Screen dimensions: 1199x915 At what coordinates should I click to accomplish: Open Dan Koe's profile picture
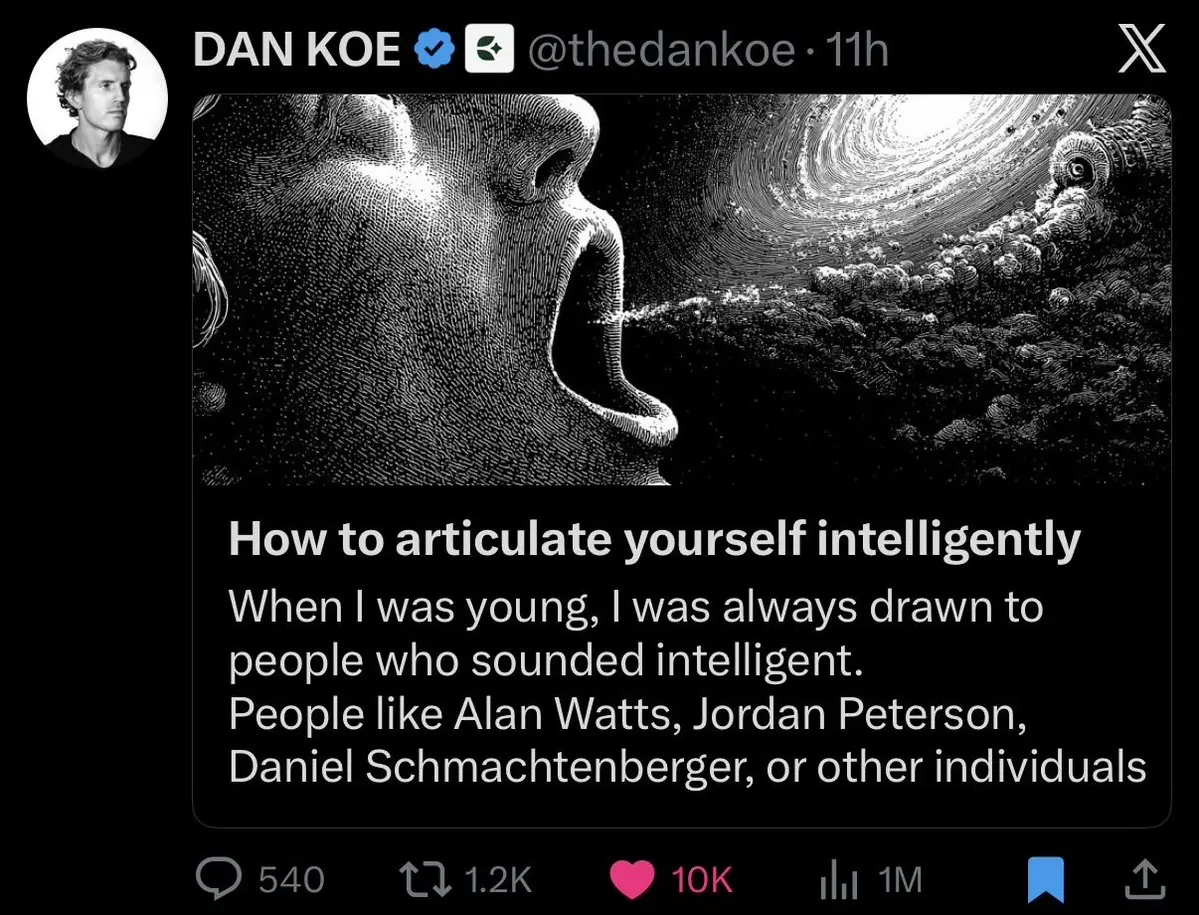(x=97, y=99)
